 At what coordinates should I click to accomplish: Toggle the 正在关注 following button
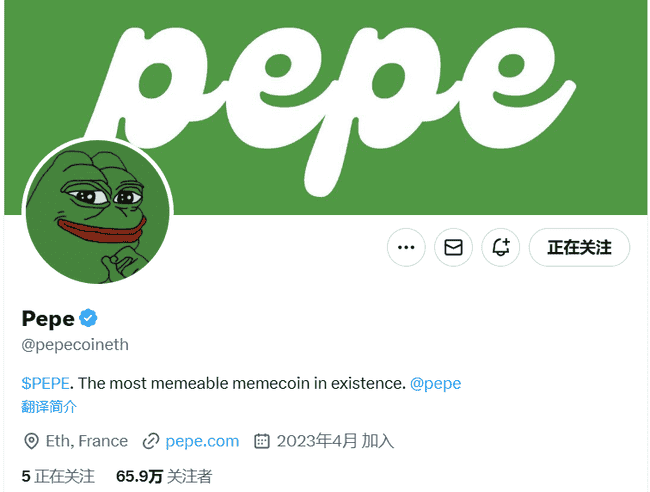(x=579, y=247)
